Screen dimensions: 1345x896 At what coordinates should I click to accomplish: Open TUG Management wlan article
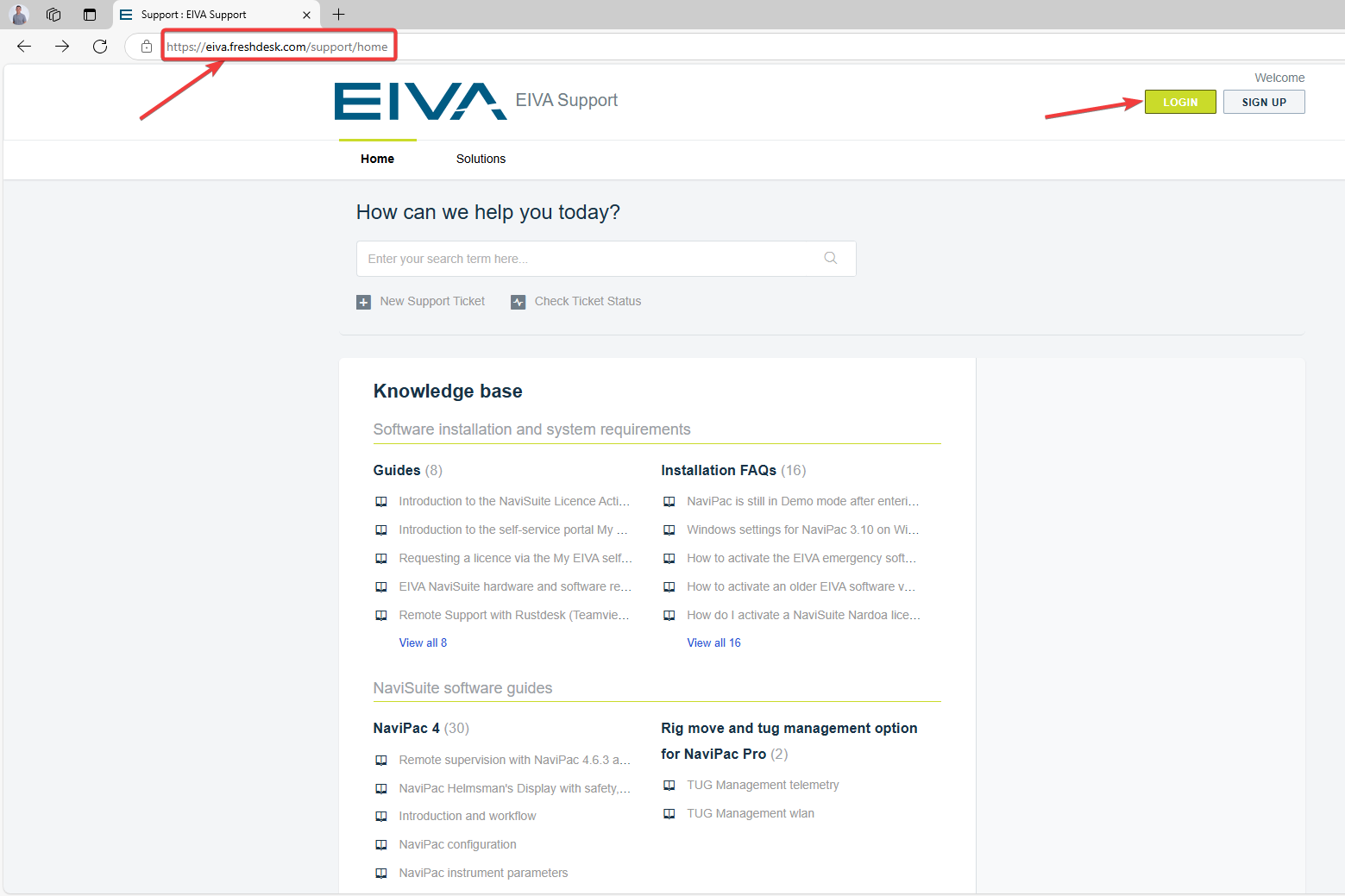pos(751,813)
